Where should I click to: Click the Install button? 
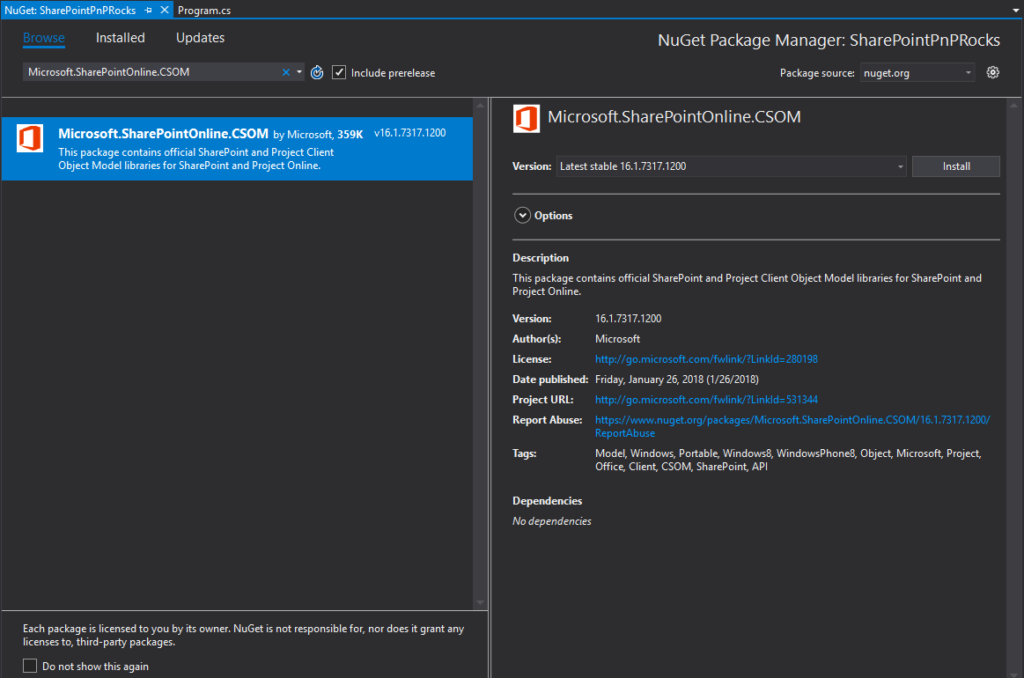point(955,166)
